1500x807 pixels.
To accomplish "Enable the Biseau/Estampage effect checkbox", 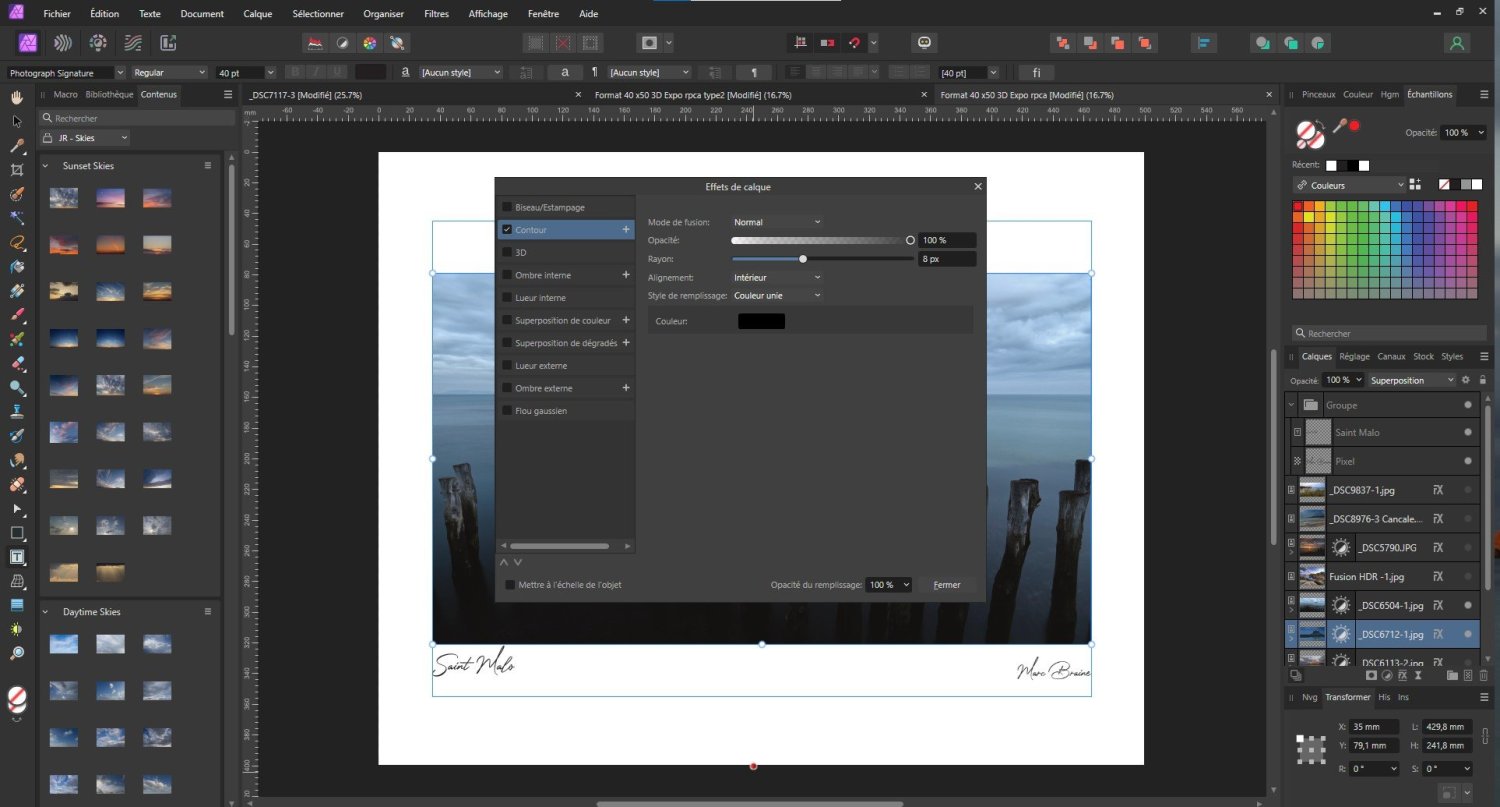I will click(x=507, y=207).
